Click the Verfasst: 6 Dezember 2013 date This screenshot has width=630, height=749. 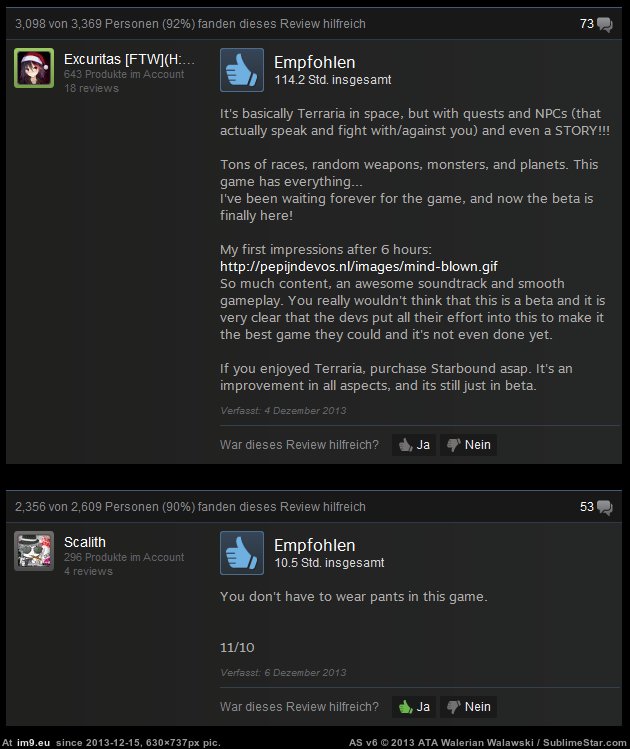tap(283, 673)
